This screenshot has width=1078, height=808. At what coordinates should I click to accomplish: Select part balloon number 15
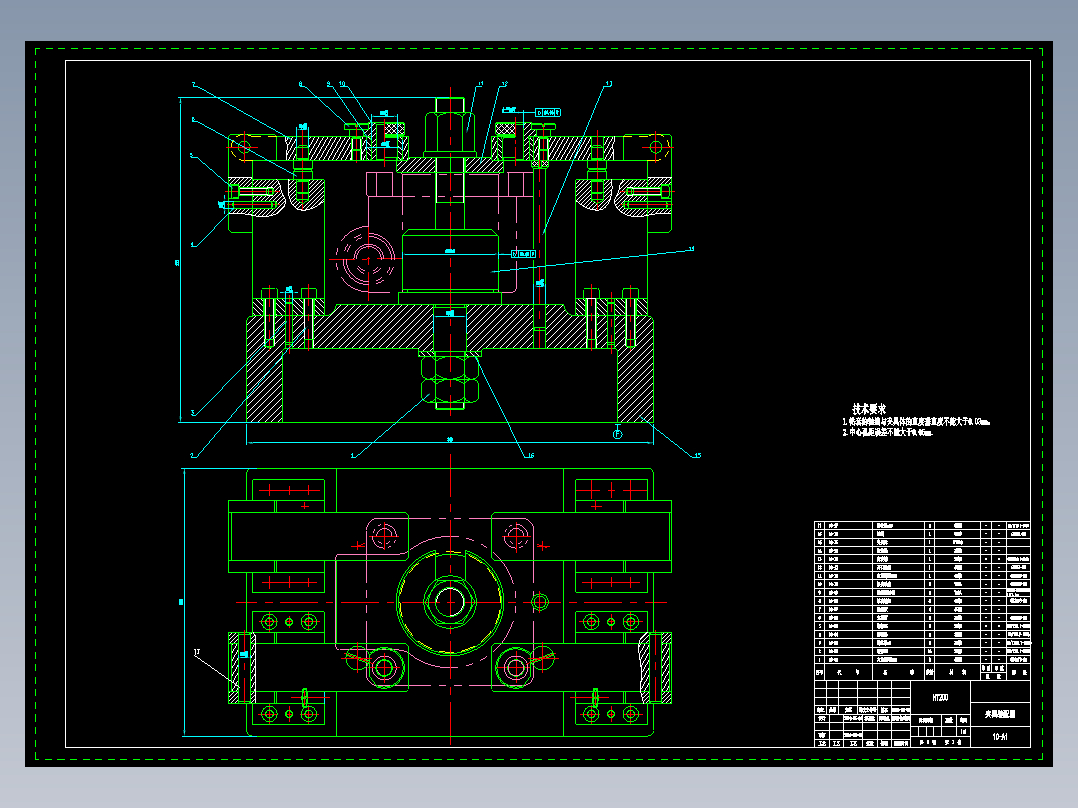tap(697, 455)
